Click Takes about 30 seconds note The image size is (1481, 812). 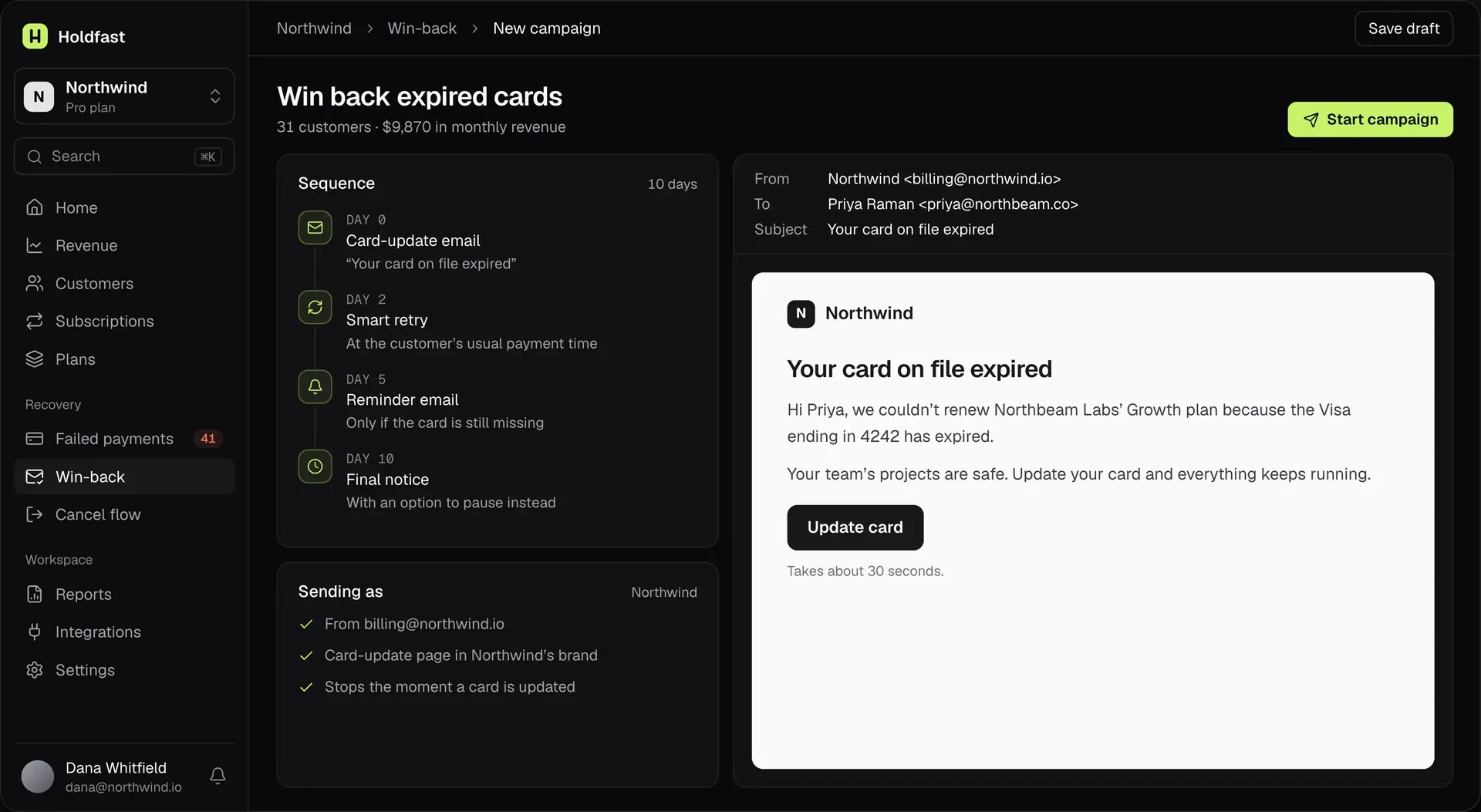865,571
